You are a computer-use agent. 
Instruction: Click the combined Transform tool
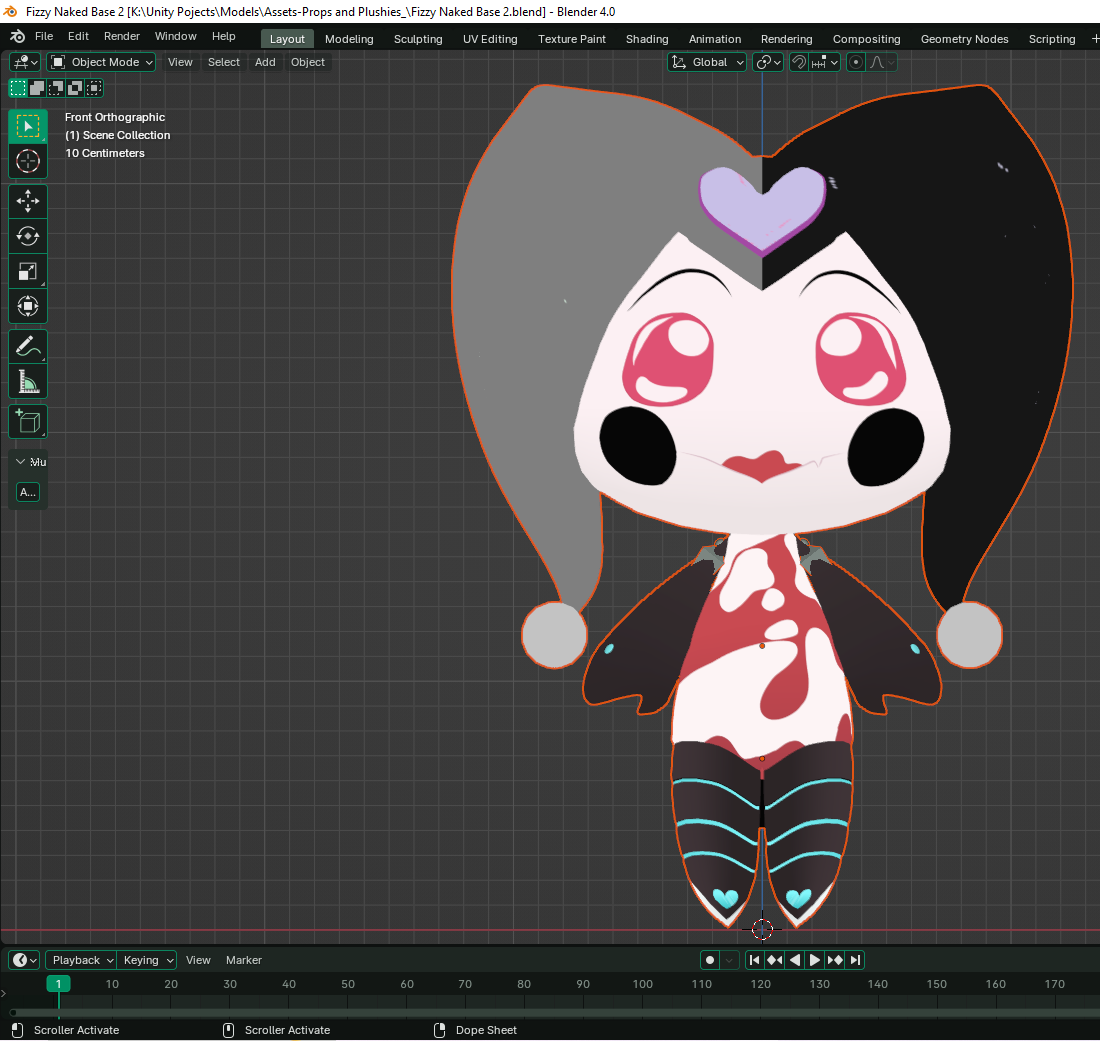[28, 306]
